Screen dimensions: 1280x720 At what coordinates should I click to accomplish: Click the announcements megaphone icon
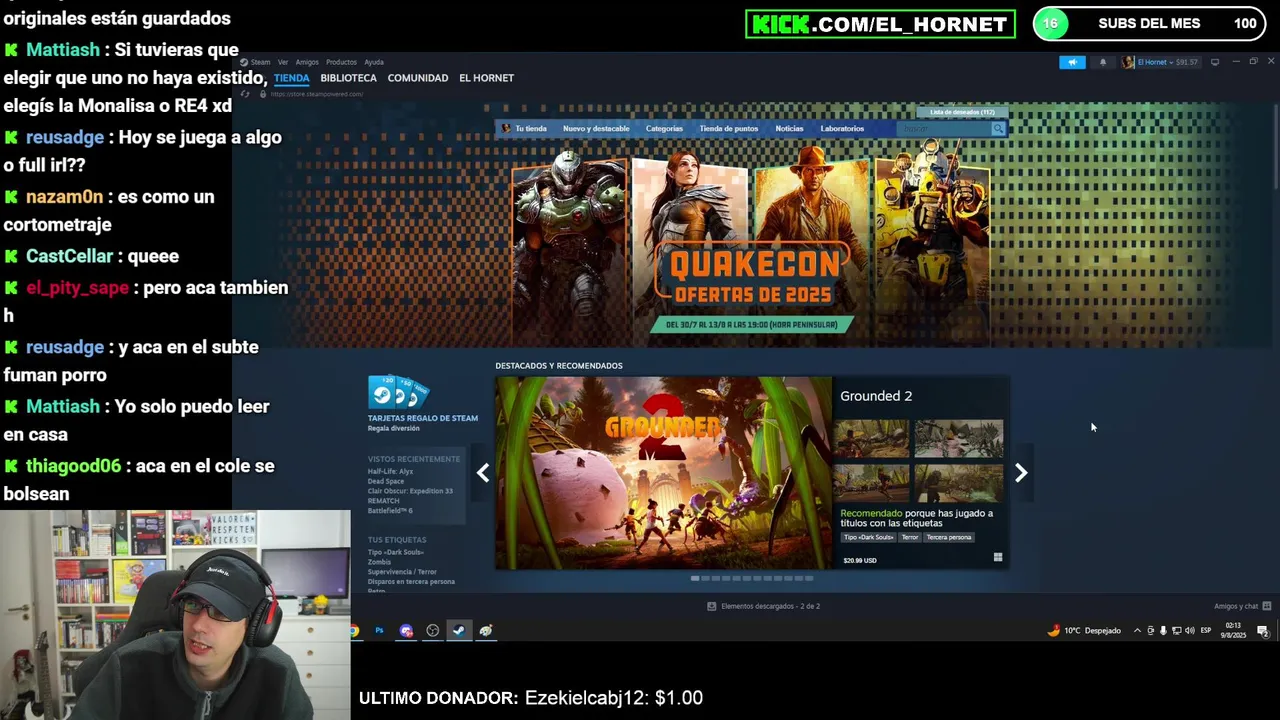pos(1072,62)
